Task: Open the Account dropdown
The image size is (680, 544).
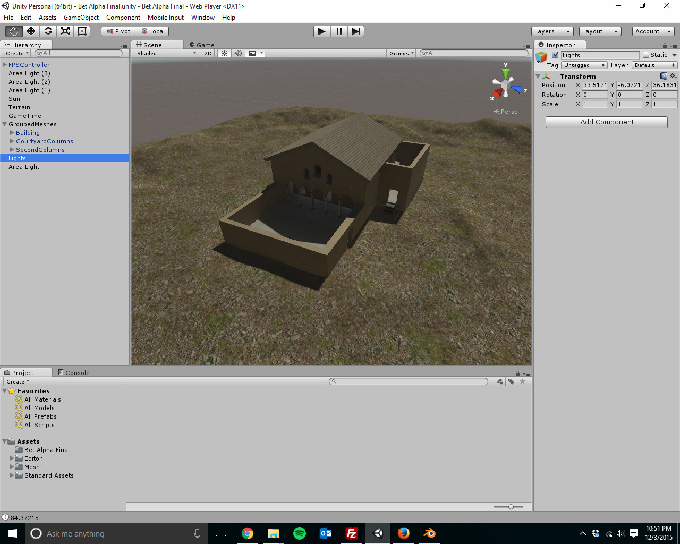Action: [x=653, y=31]
